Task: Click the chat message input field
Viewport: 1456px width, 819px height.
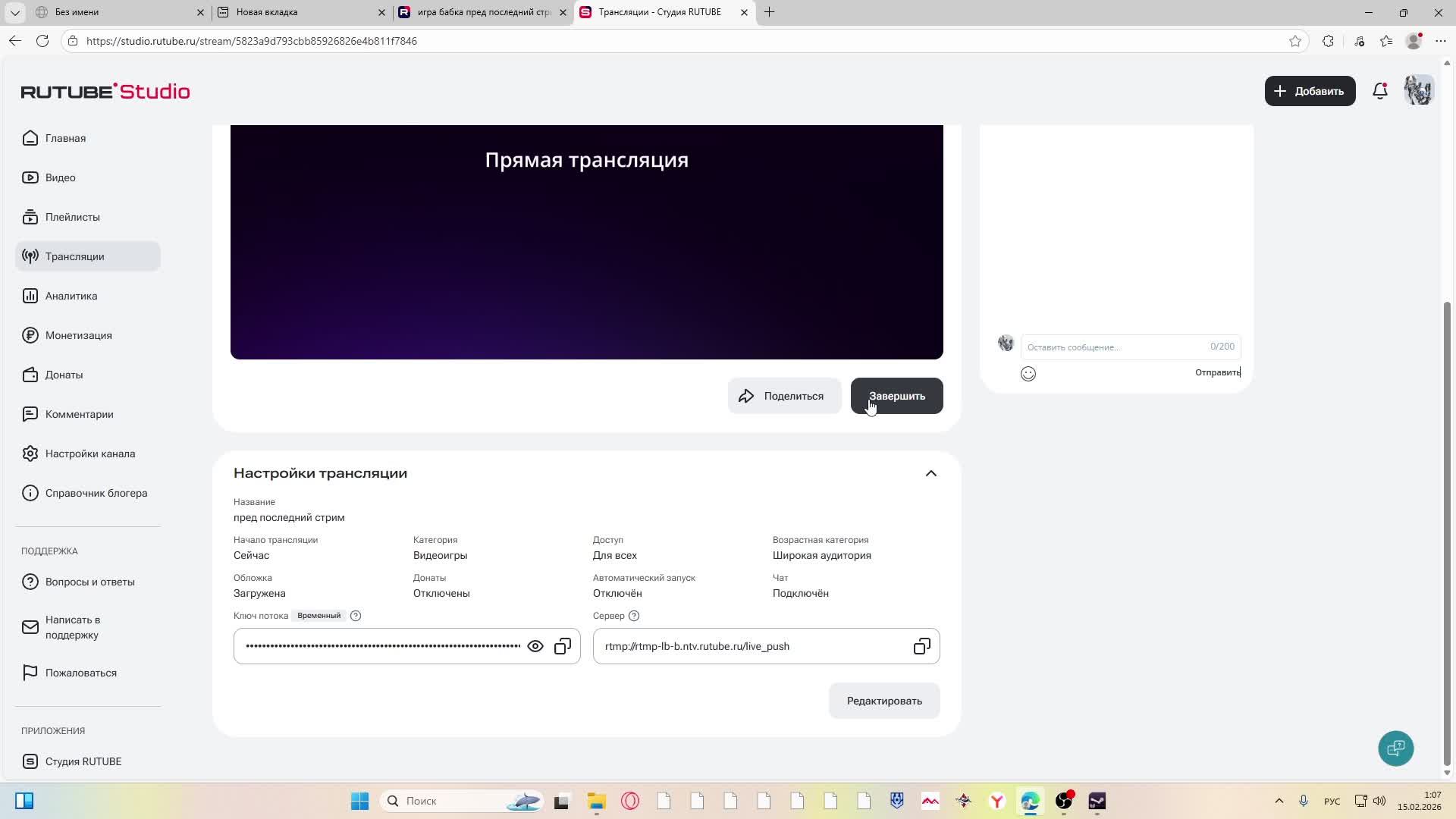Action: click(x=1115, y=347)
